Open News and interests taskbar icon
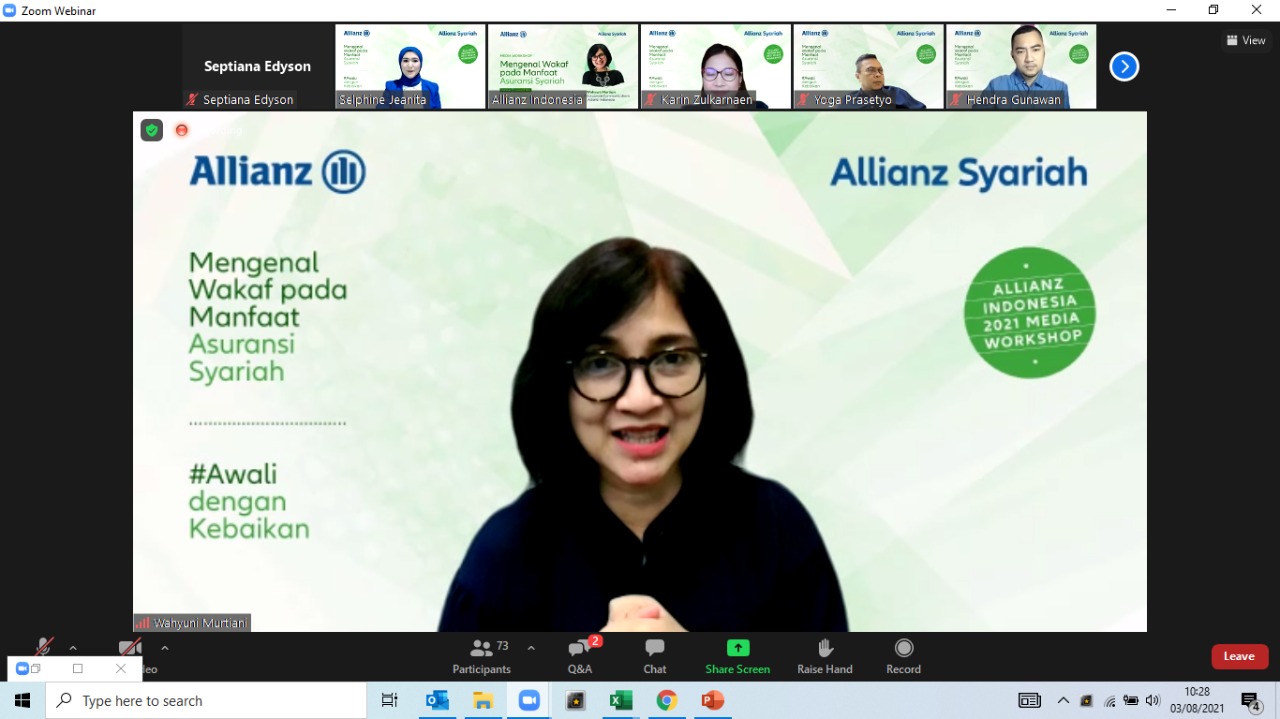The image size is (1280, 719). pyautogui.click(x=1029, y=701)
